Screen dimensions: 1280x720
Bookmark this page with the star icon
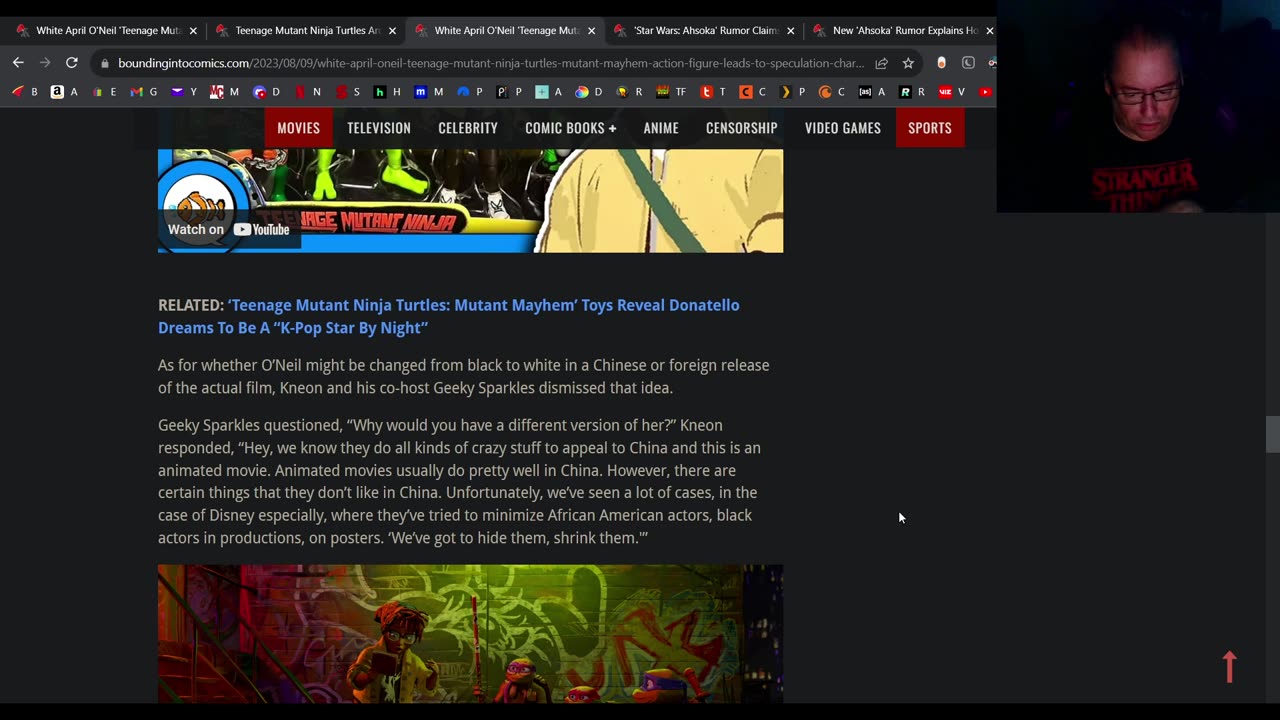[908, 63]
